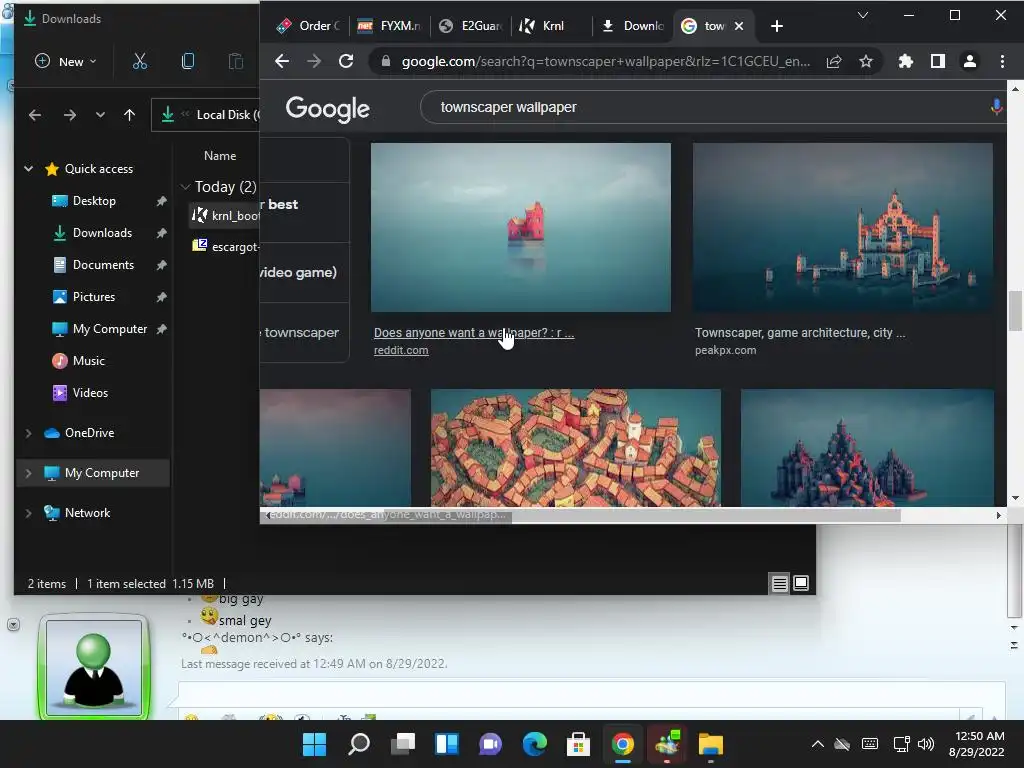Reload the Google search page
This screenshot has width=1024, height=768.
[x=346, y=61]
